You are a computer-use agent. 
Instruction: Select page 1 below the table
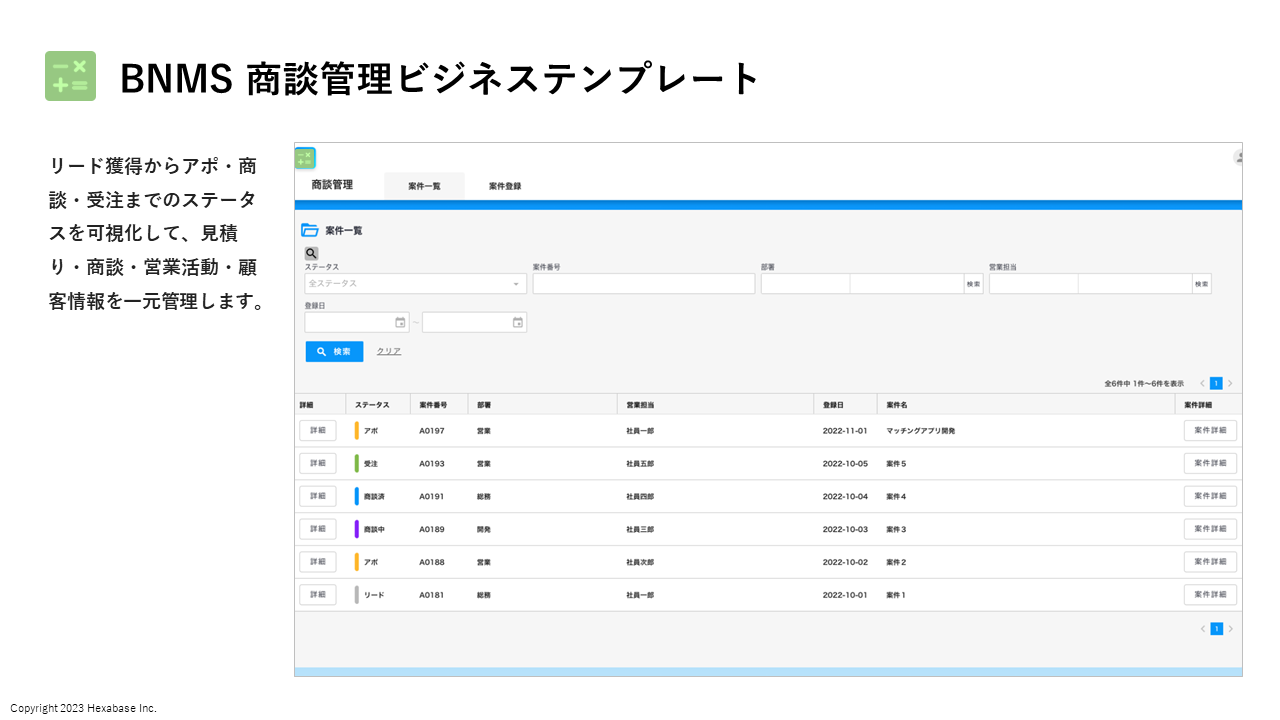(x=1216, y=629)
